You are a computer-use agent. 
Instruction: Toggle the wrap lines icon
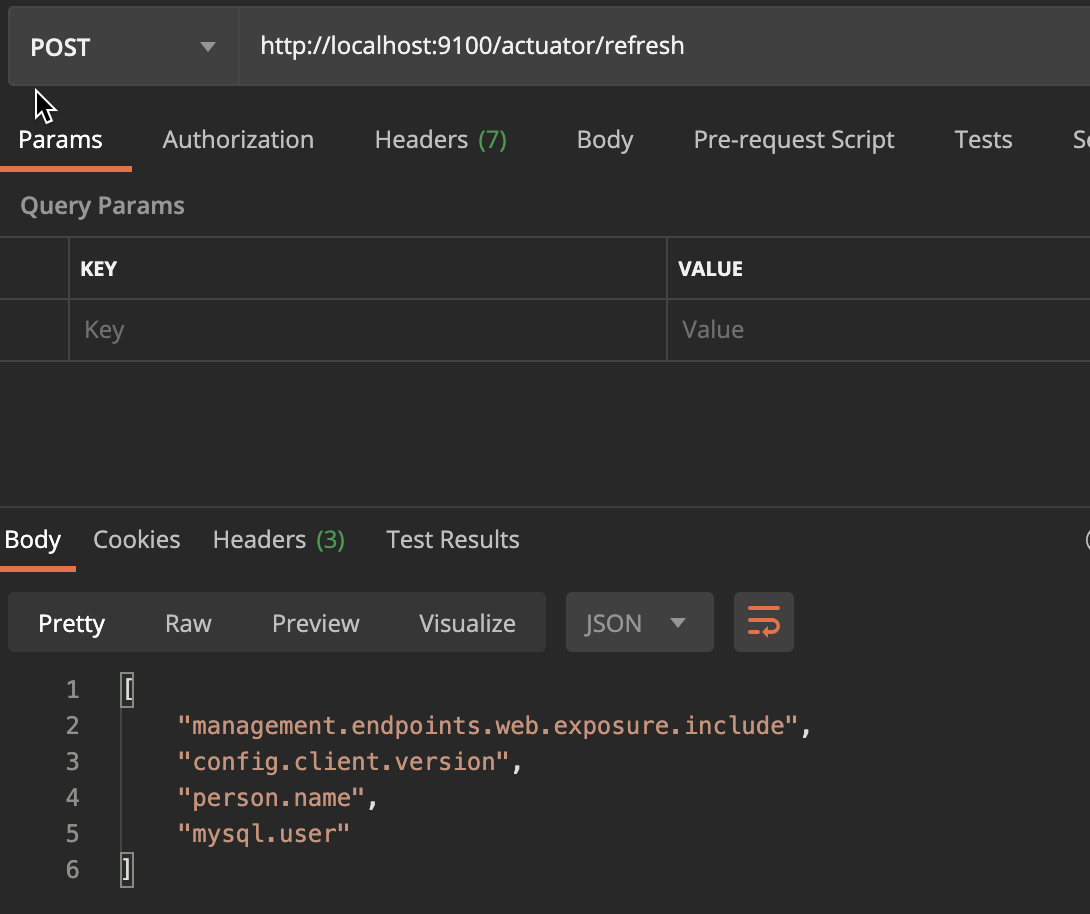[764, 623]
